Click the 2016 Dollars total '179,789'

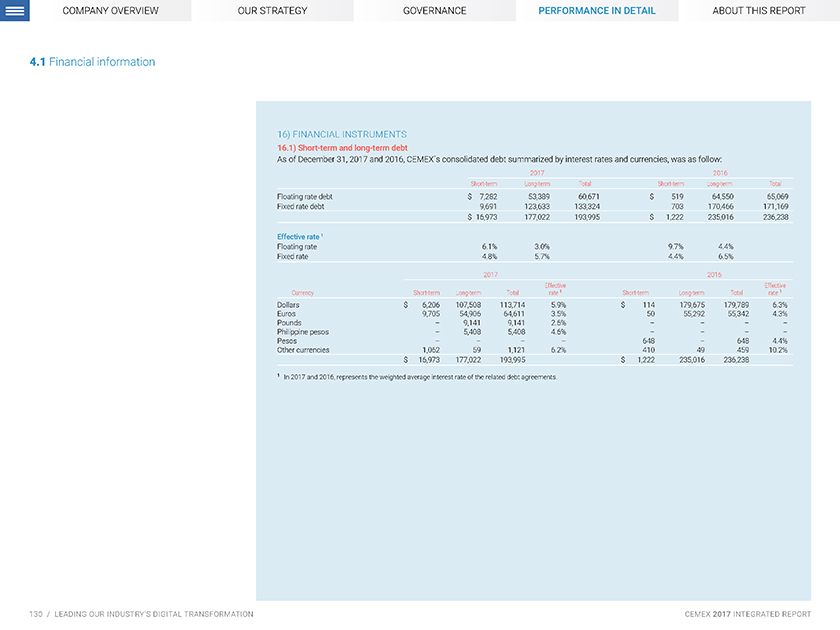click(736, 305)
